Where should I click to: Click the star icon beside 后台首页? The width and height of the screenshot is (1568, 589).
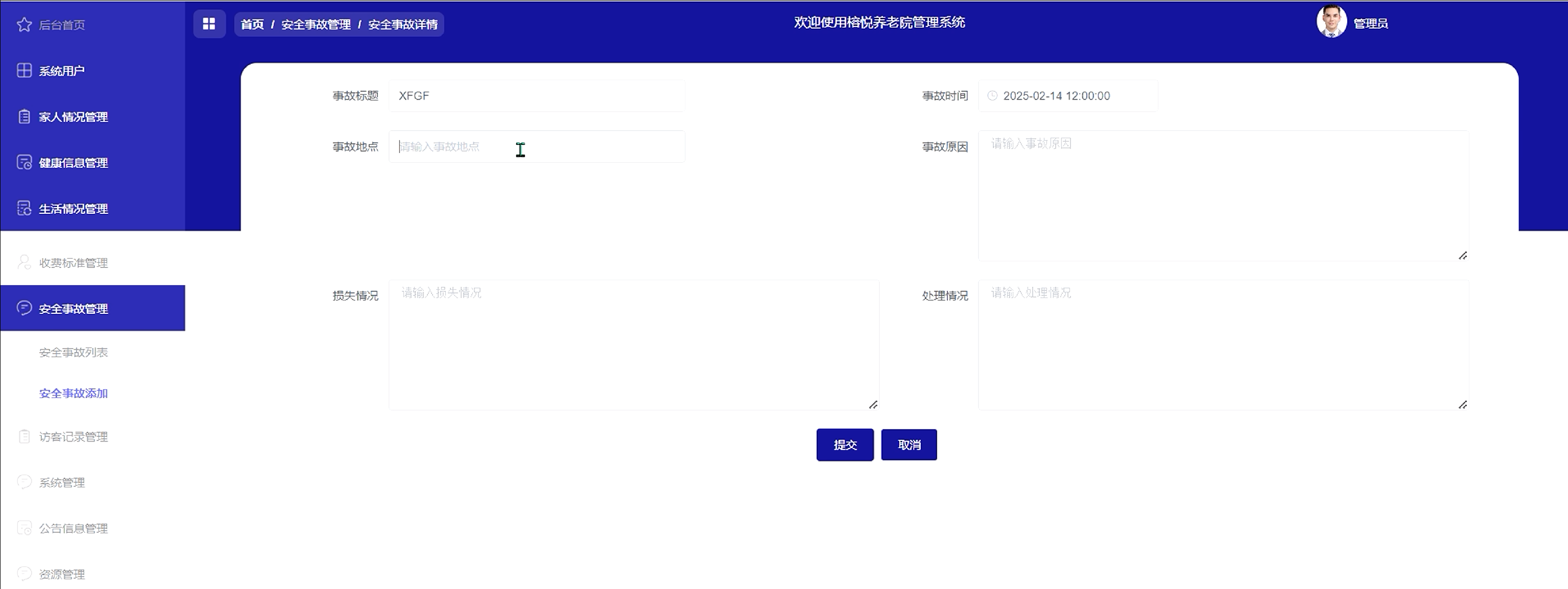(x=23, y=24)
